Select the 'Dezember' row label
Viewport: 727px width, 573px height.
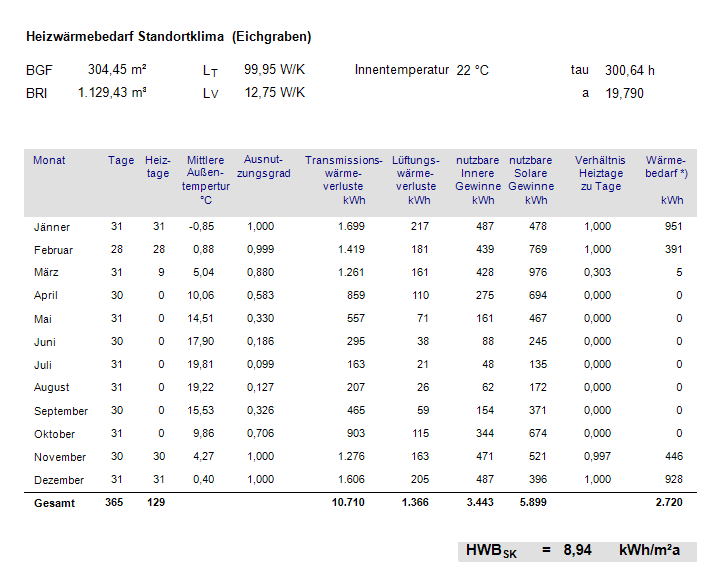click(59, 480)
